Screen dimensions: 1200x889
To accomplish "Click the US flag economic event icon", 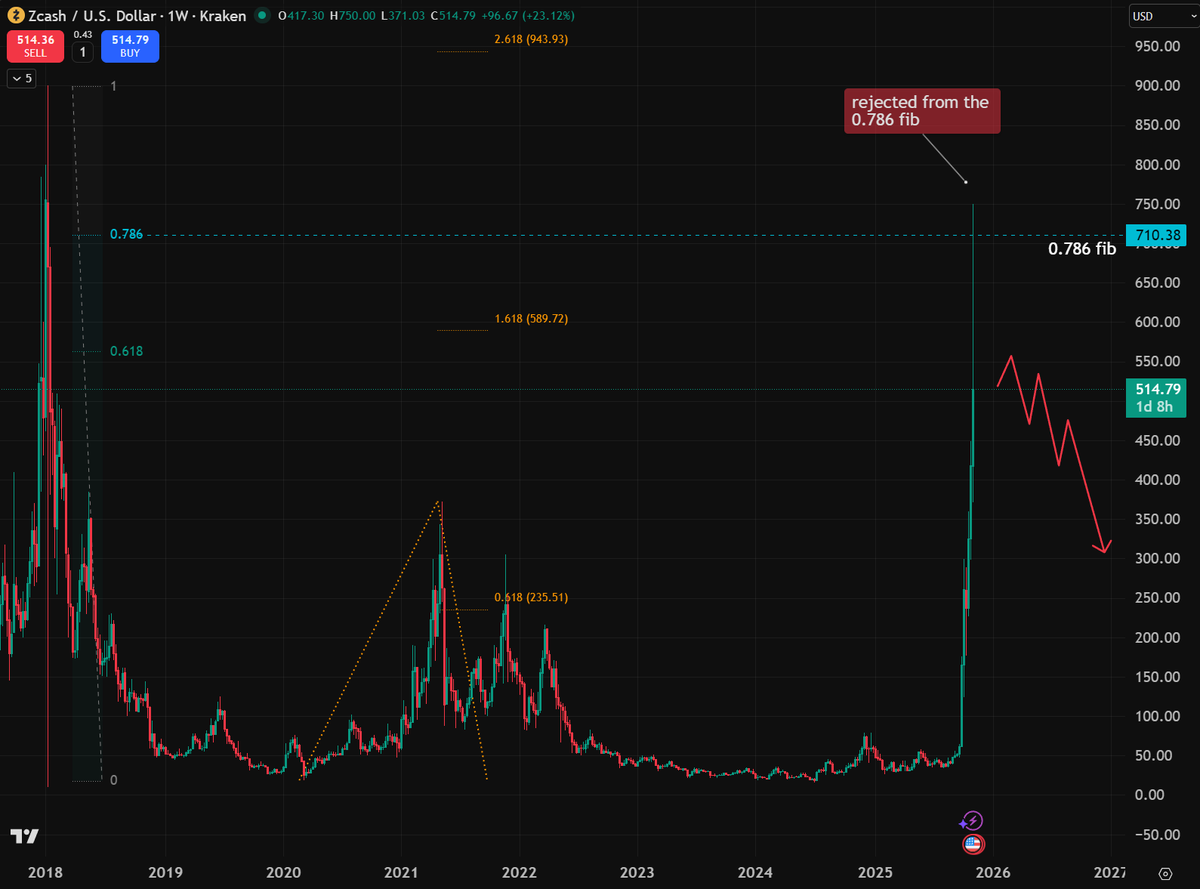I will (x=971, y=845).
